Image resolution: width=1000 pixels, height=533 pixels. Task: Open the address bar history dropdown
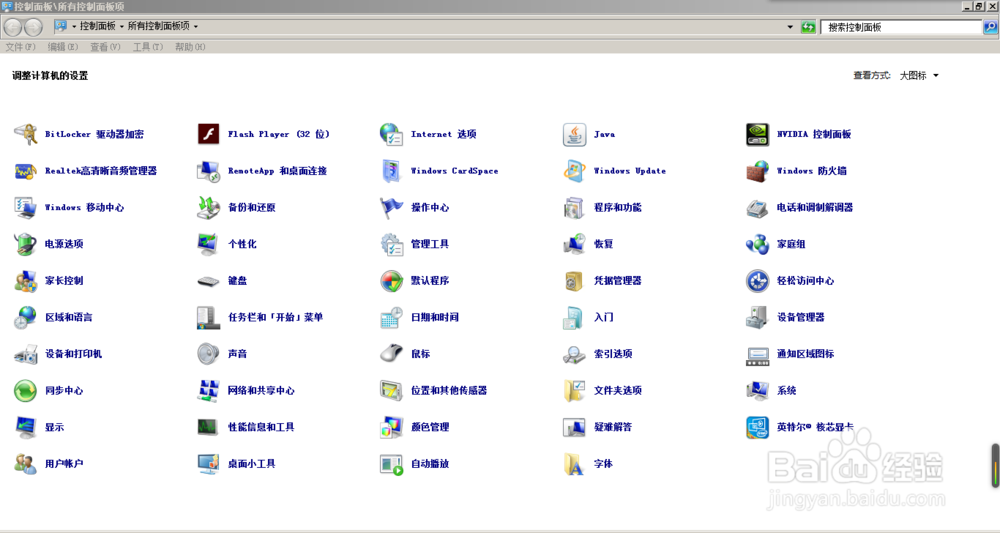(790, 27)
